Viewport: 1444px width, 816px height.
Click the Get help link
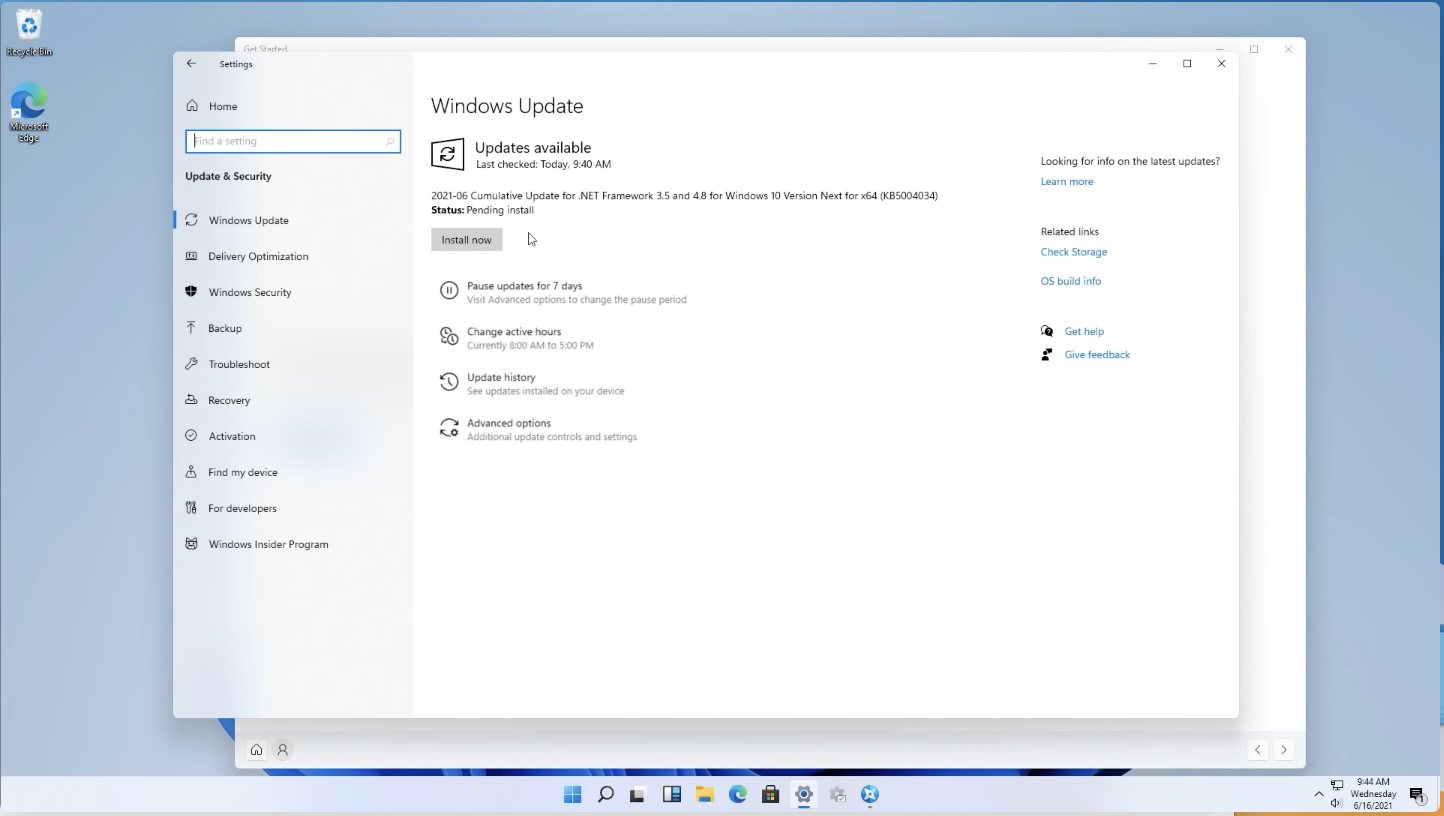coord(1084,331)
